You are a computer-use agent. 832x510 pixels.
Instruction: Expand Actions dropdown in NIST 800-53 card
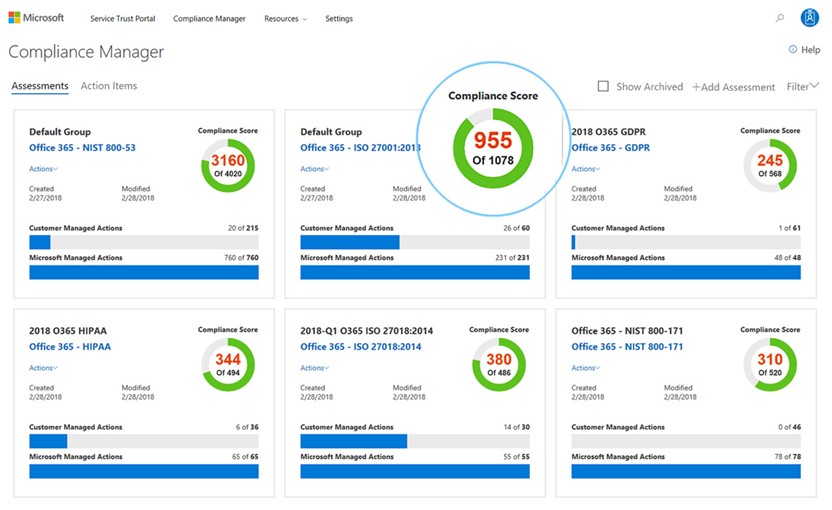(43, 169)
